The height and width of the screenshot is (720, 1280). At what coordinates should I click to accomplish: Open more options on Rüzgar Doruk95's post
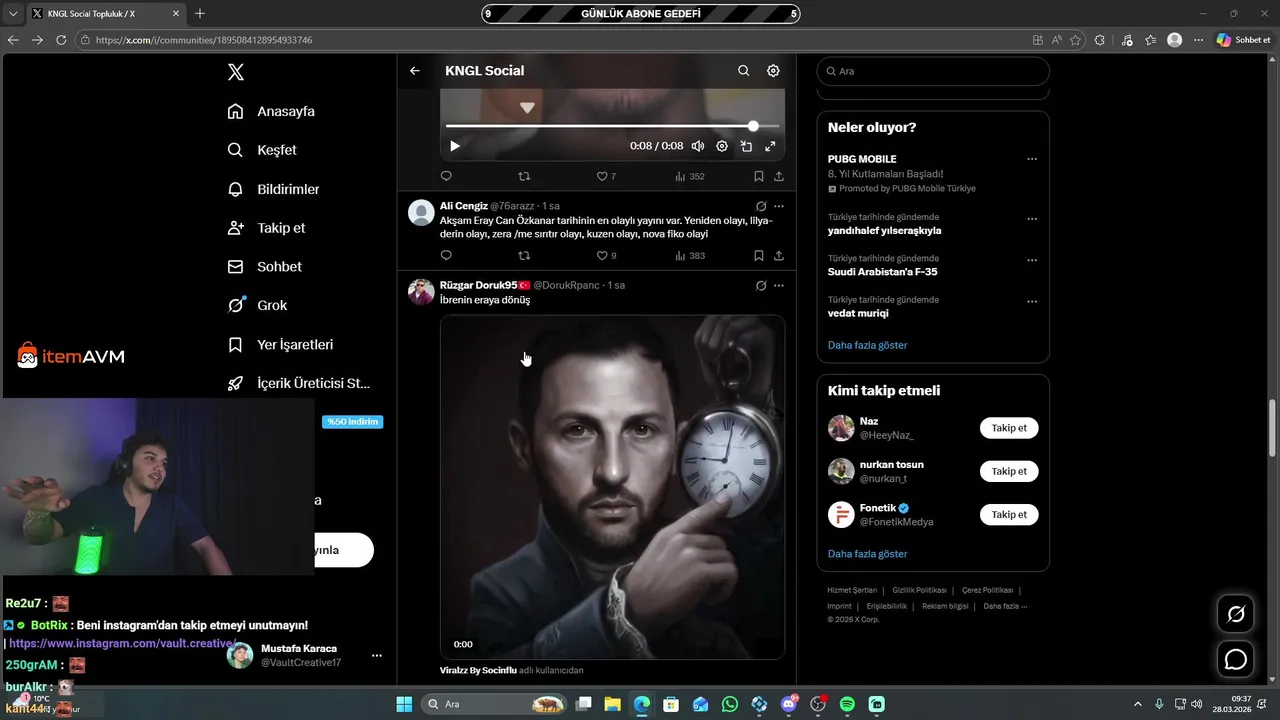click(x=779, y=285)
